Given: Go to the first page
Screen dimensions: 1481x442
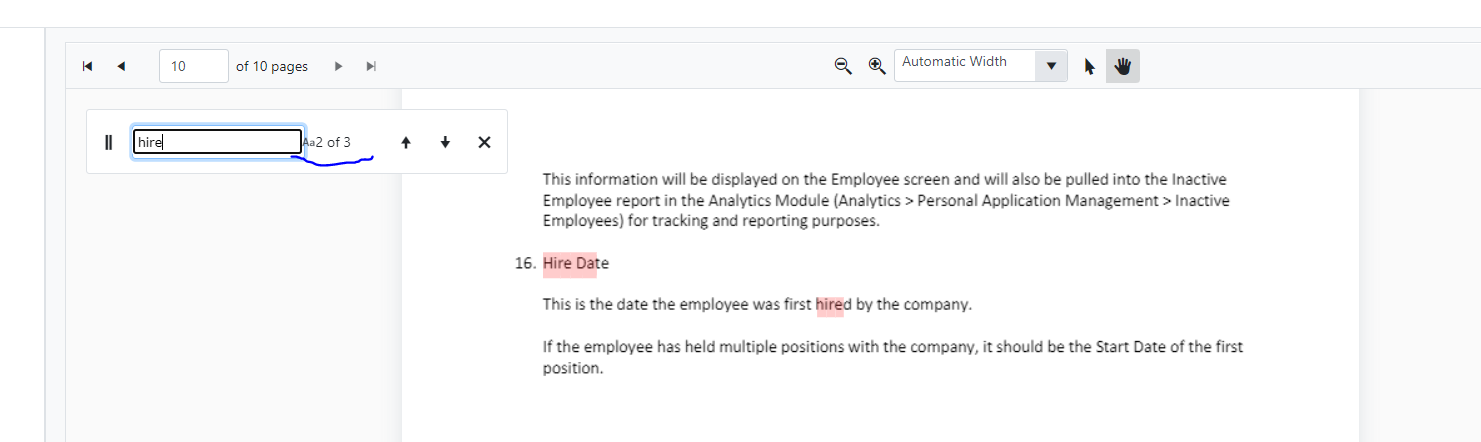Looking at the screenshot, I should tap(87, 67).
